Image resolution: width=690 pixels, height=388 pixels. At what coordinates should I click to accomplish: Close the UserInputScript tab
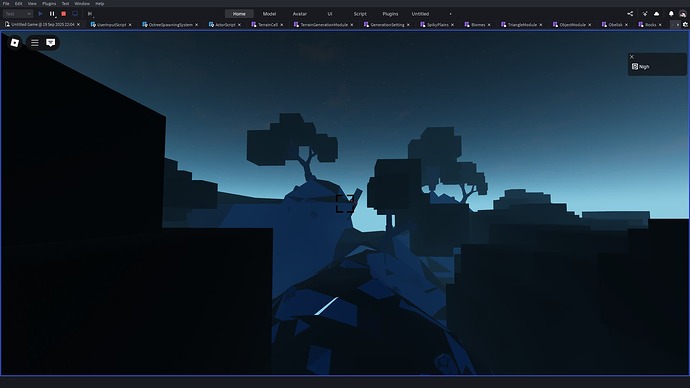point(130,25)
